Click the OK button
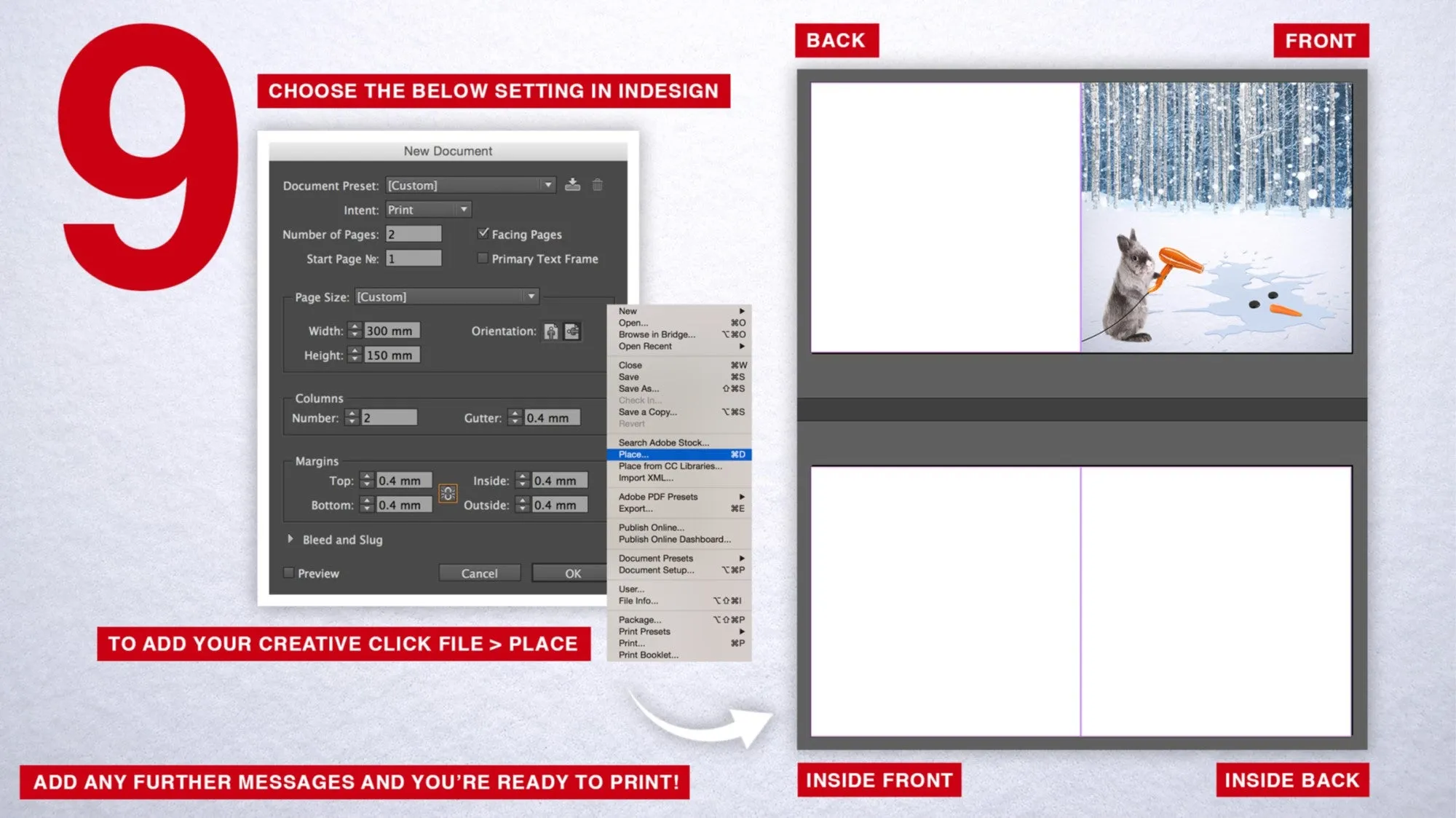Viewport: 1456px width, 818px height. [573, 573]
